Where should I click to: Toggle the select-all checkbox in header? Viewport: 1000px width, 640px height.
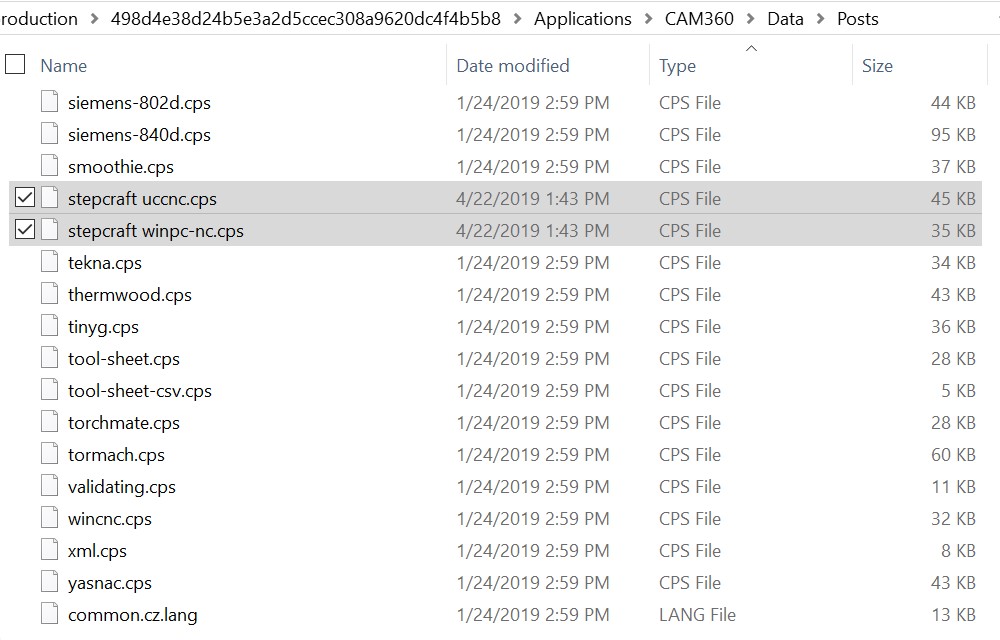pos(15,65)
